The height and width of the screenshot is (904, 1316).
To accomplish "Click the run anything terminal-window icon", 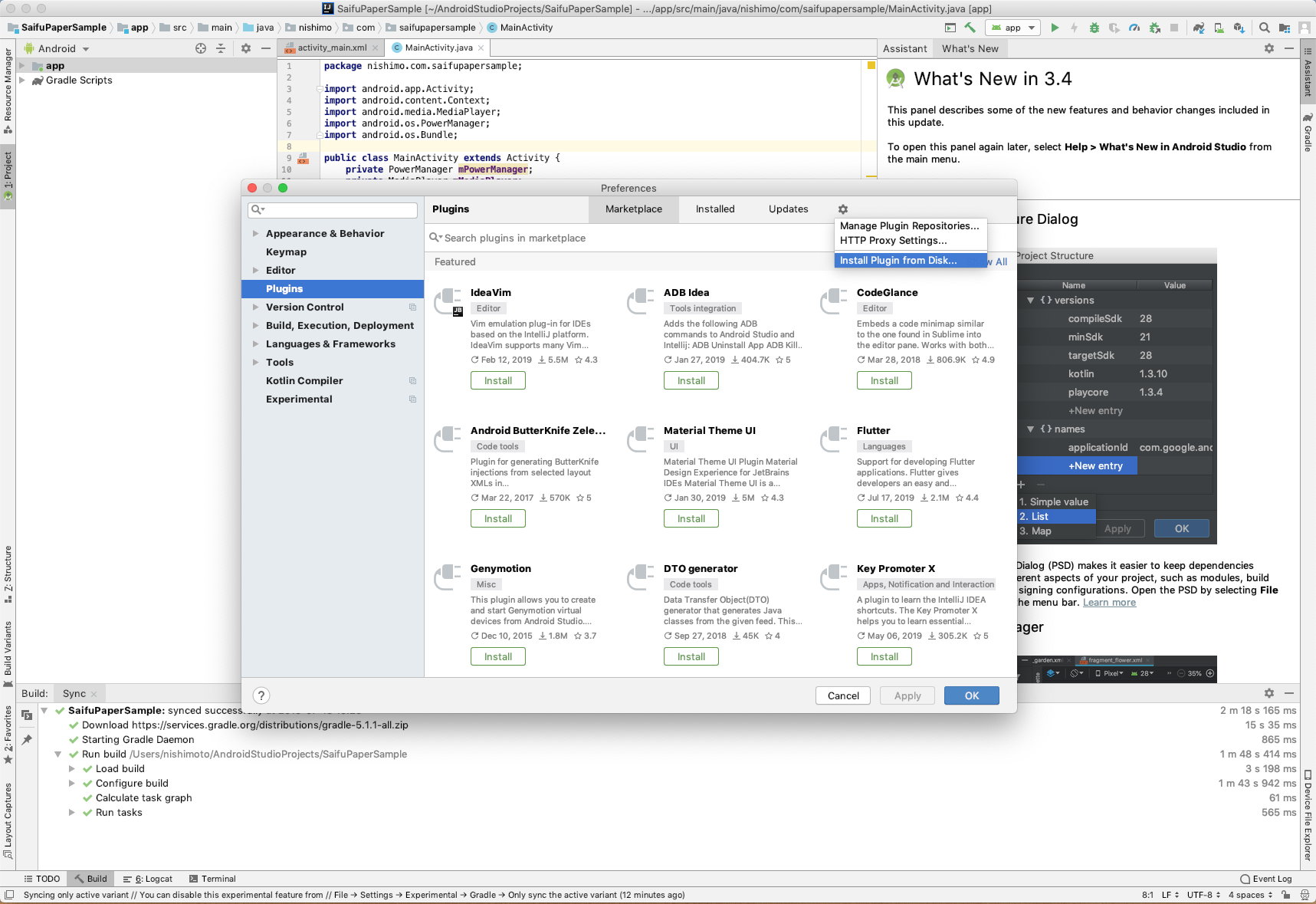I will (950, 28).
